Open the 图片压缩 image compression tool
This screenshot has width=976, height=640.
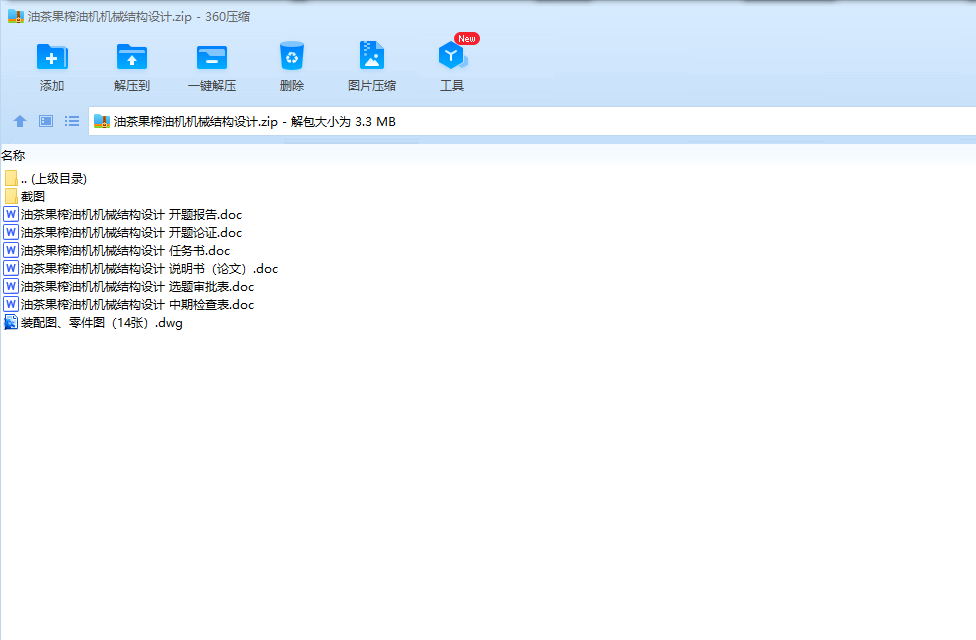(x=372, y=55)
